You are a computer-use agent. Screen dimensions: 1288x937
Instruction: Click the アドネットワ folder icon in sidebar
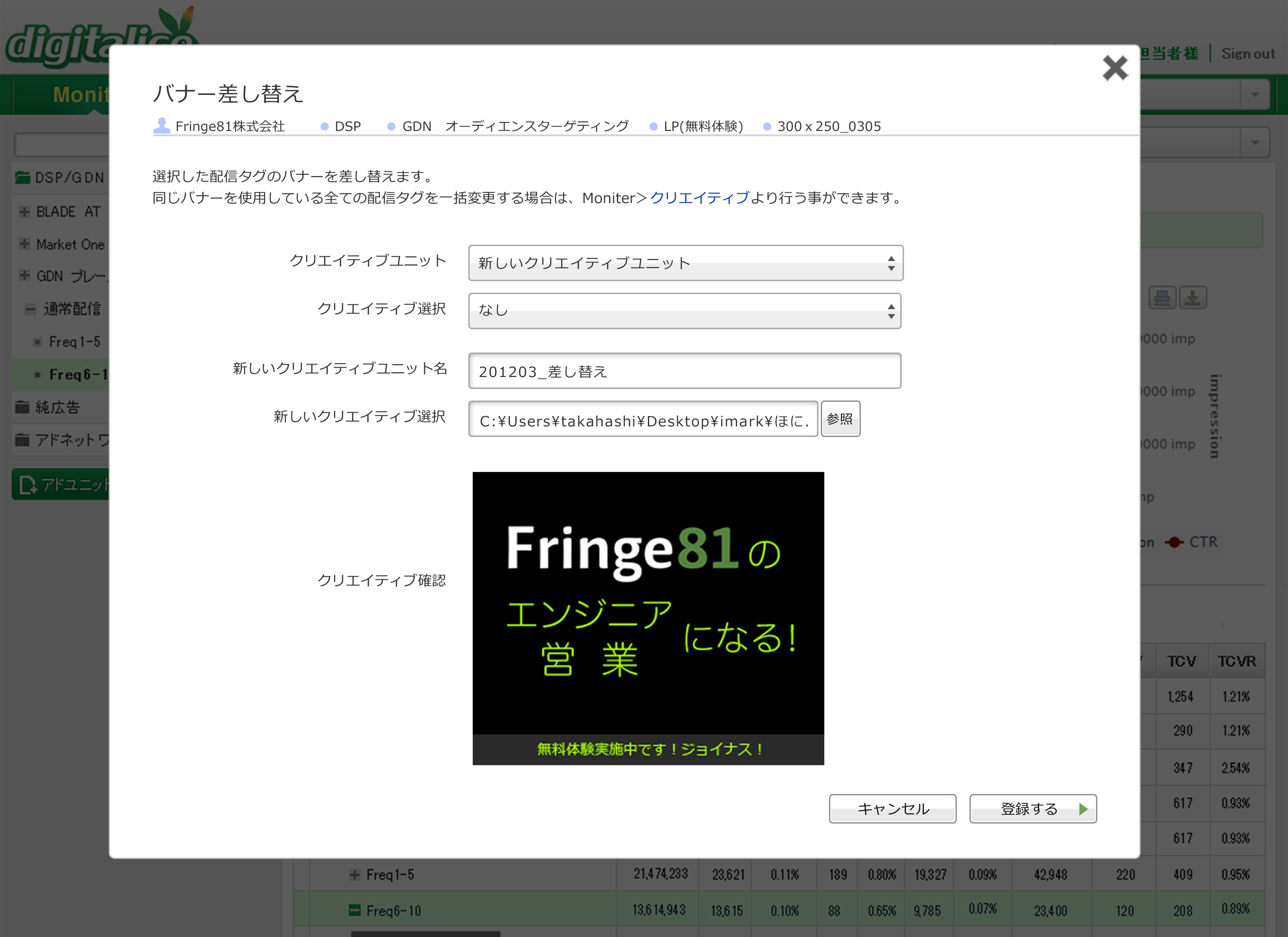click(22, 440)
